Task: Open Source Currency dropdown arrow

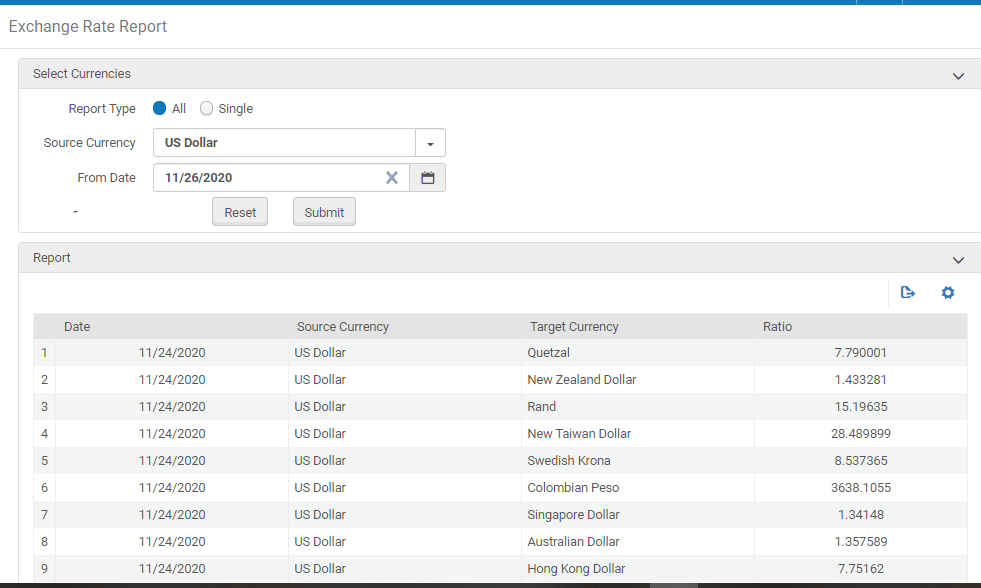Action: [x=430, y=143]
